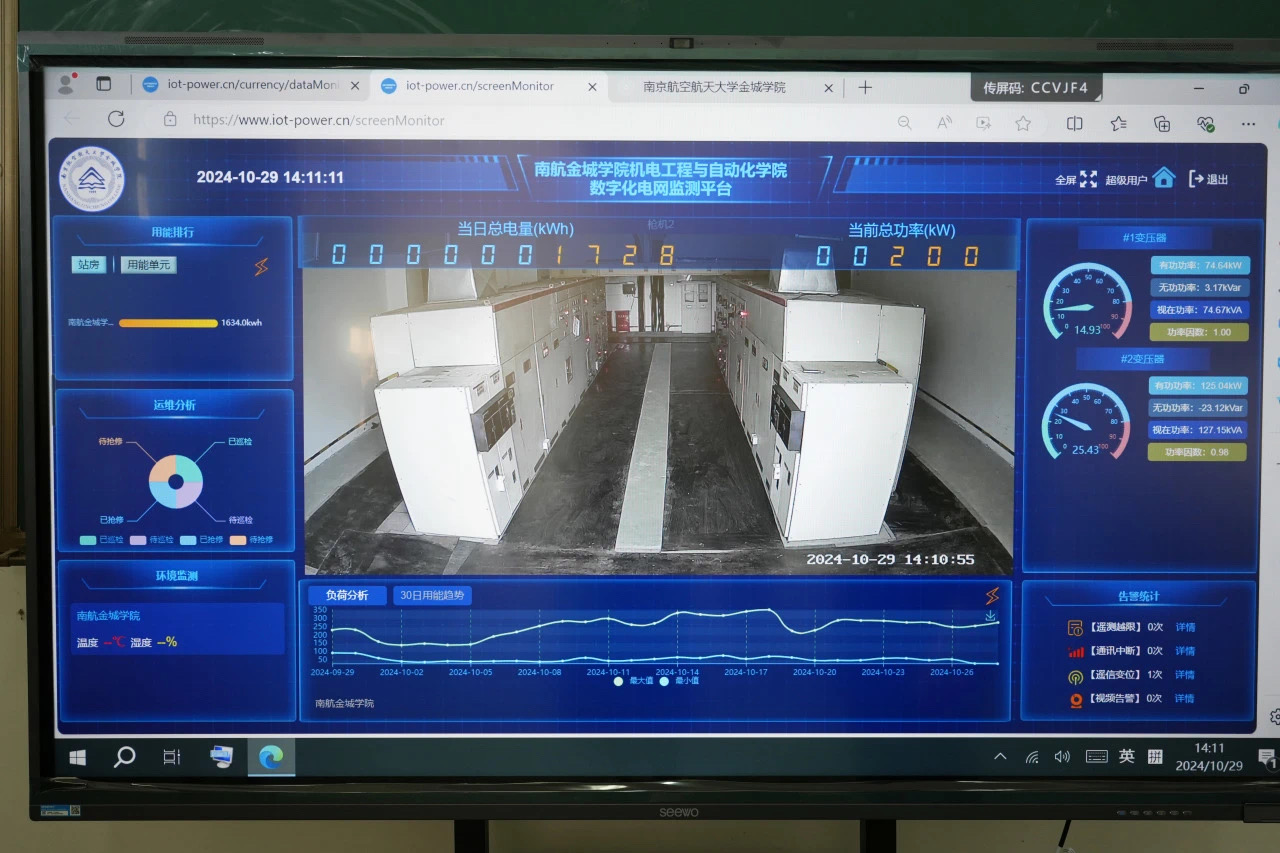Select the 用能单元 tab in 用能排行
This screenshot has width=1280, height=853.
click(149, 265)
